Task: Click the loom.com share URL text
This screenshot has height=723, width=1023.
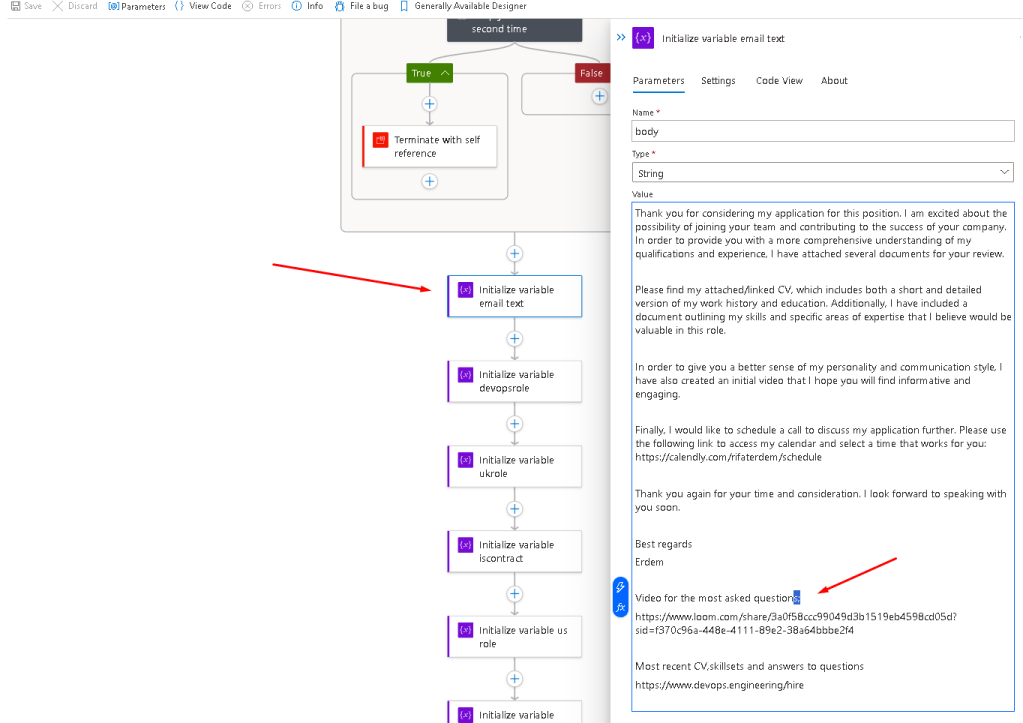Action: pos(796,623)
